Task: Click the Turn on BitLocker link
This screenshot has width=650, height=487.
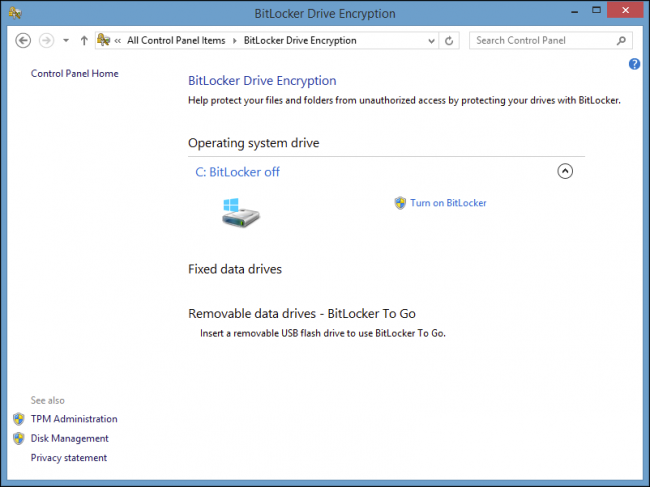Action: point(448,203)
